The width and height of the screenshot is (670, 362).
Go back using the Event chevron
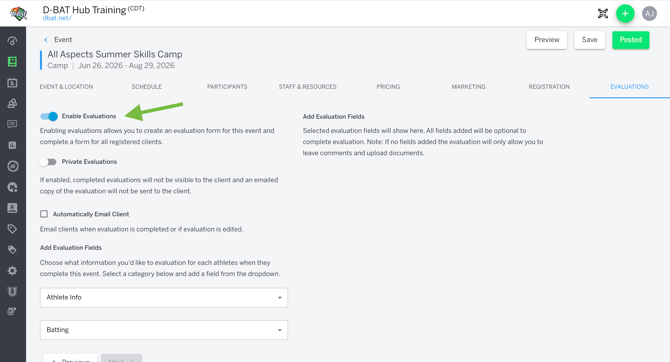[46, 40]
